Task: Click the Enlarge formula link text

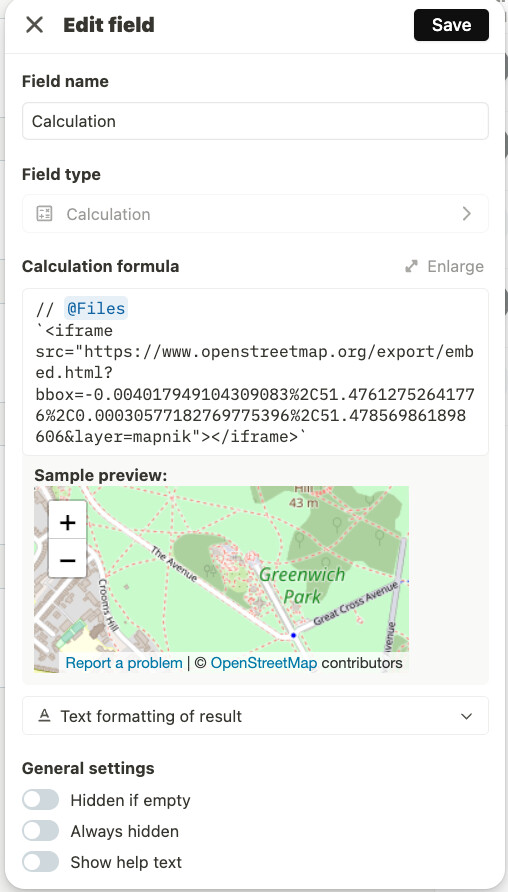Action: (456, 266)
